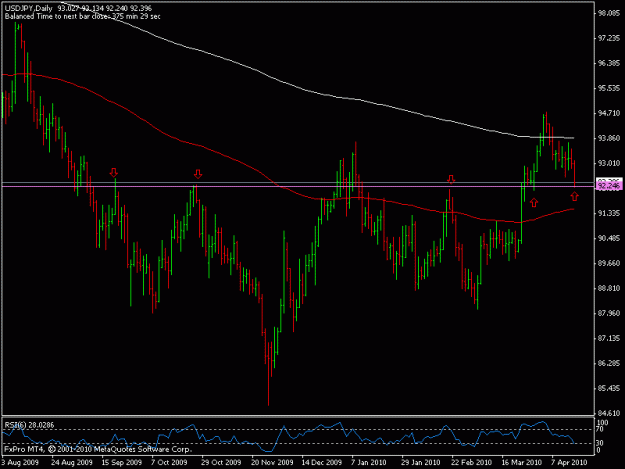The width and height of the screenshot is (625, 469).
Task: Click the RSI(6) 28.0286 indicator label
Action: 29,425
